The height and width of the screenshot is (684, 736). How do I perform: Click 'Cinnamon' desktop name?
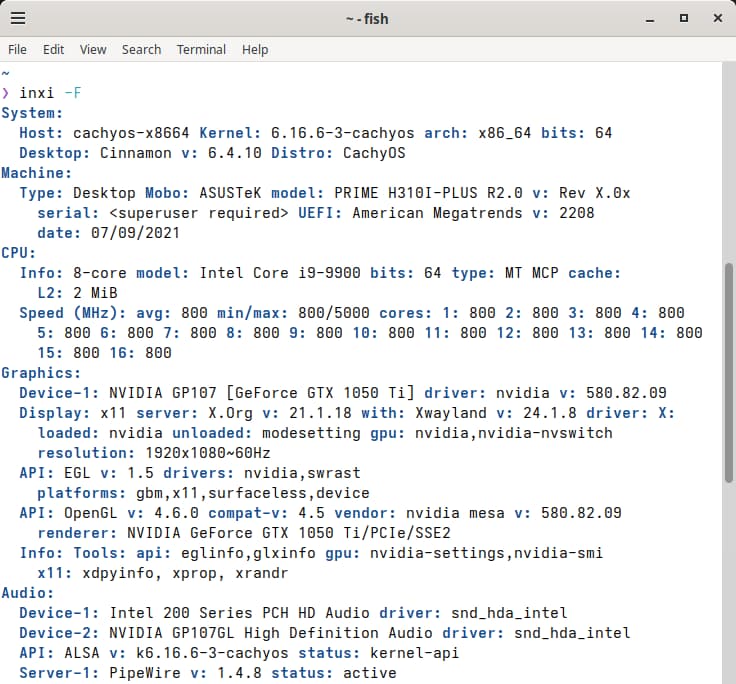tap(136, 153)
